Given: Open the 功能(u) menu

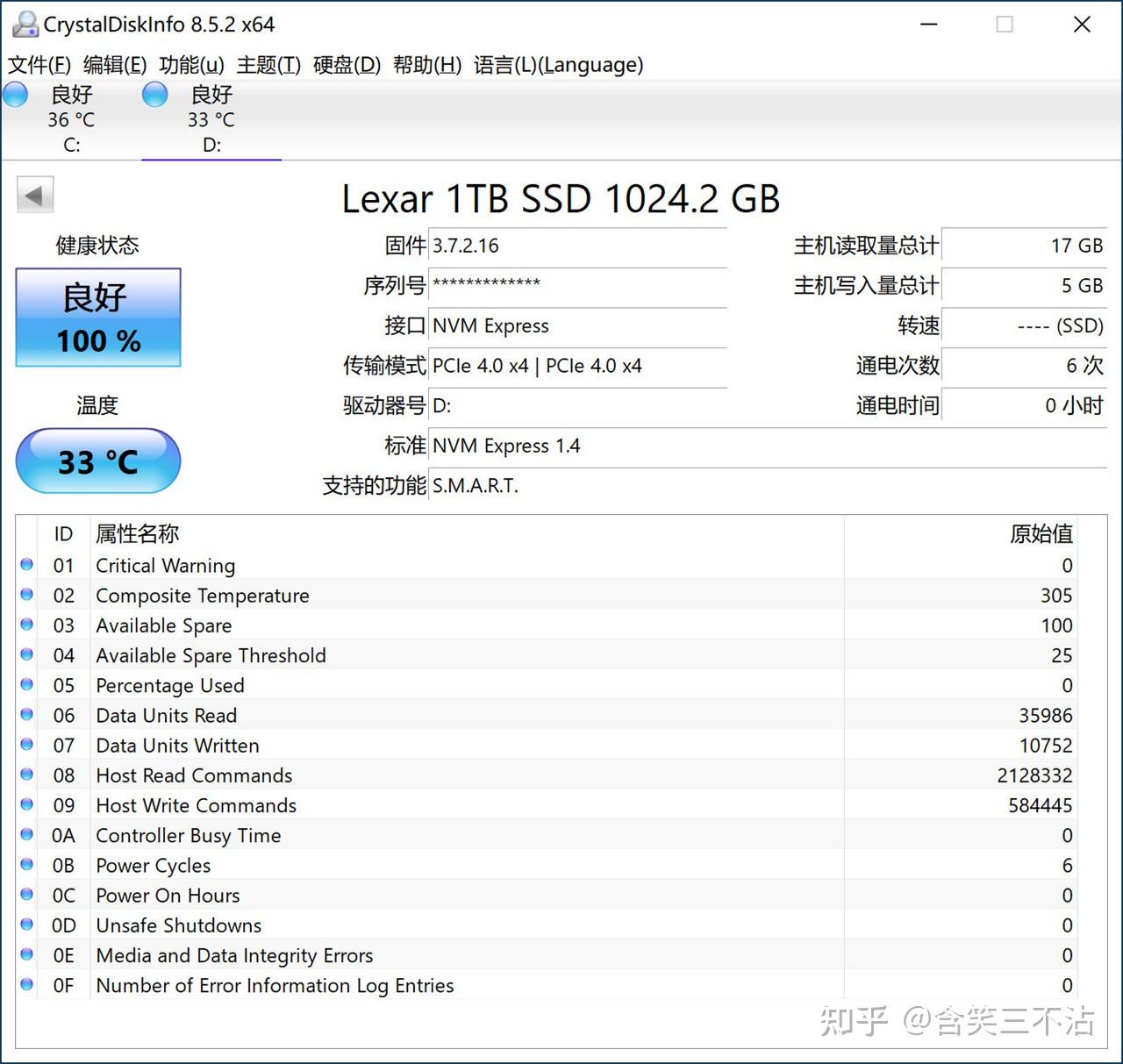Looking at the screenshot, I should click(x=191, y=64).
